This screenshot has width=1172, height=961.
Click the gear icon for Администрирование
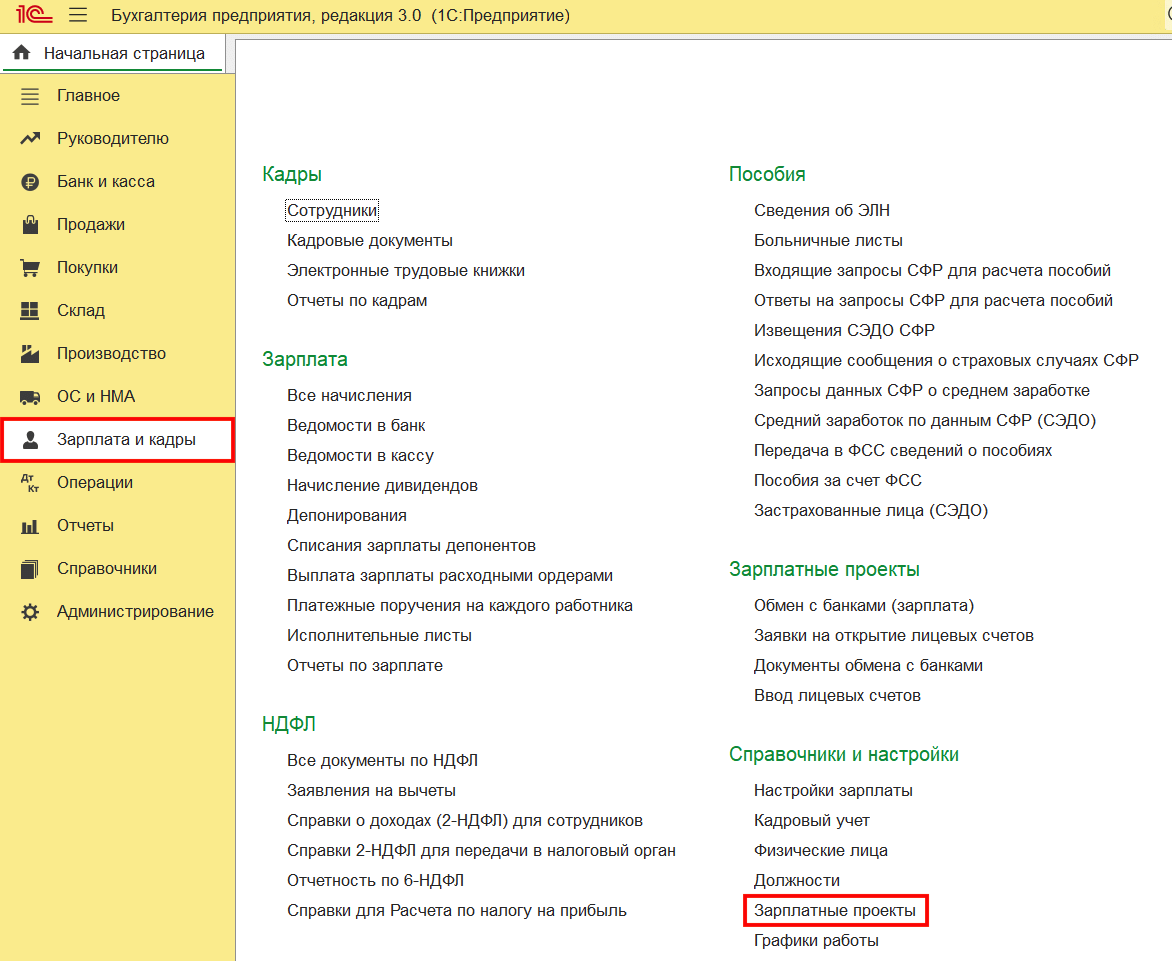[30, 612]
